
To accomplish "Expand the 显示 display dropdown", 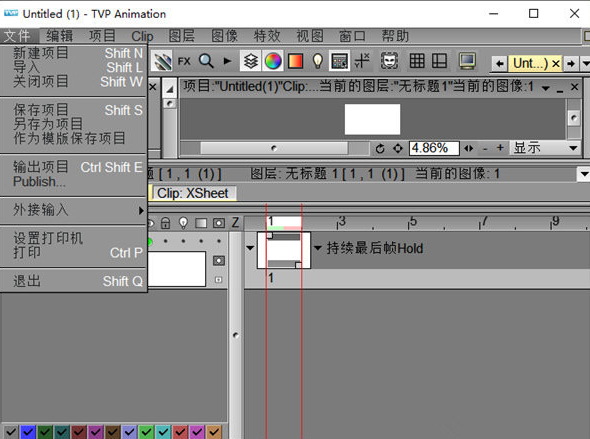I will tap(545, 148).
